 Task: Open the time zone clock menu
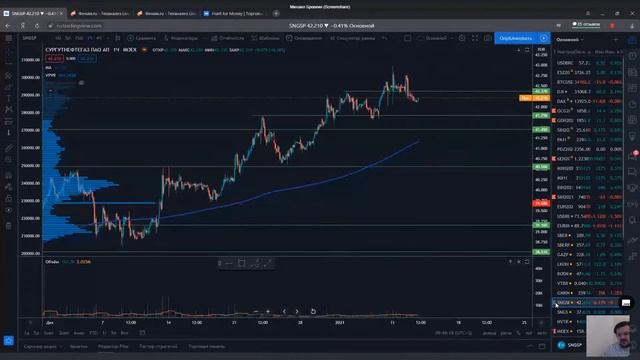(x=453, y=333)
